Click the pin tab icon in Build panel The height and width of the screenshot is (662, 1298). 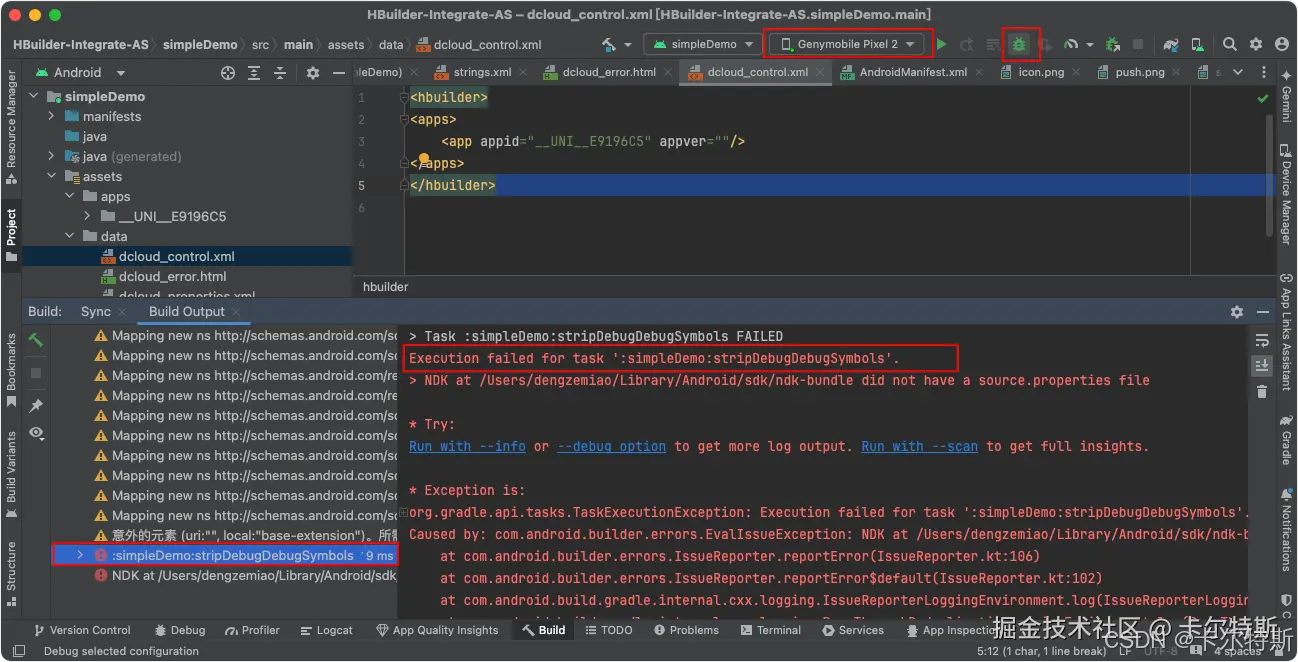point(36,405)
